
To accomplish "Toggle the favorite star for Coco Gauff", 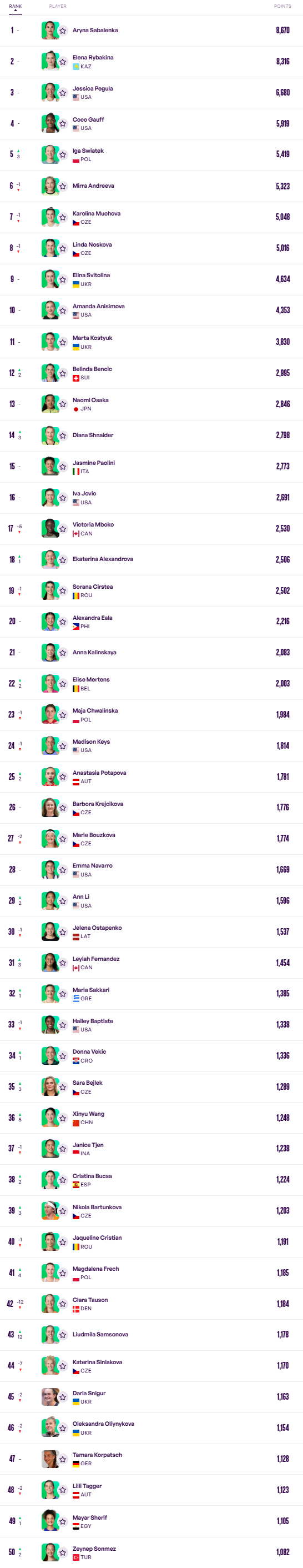I will point(63,123).
